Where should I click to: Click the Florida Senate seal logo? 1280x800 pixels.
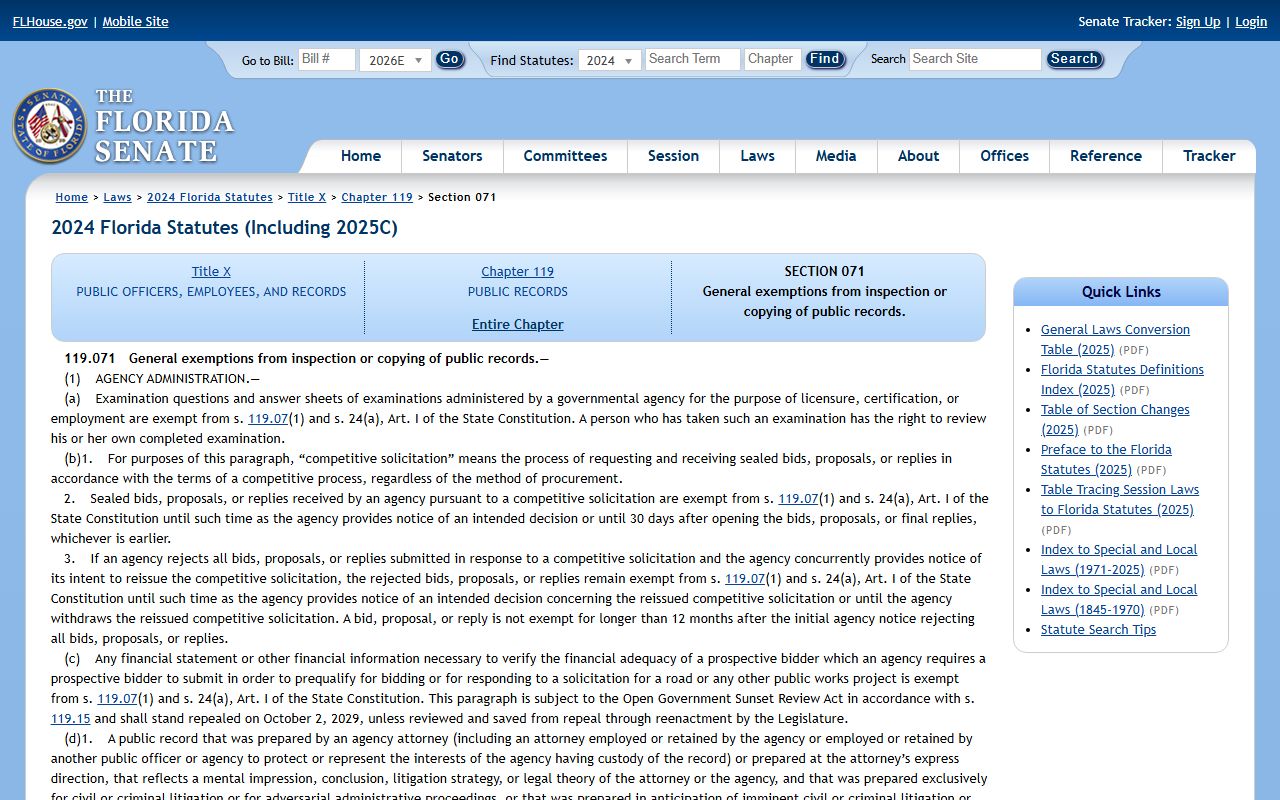[49, 126]
